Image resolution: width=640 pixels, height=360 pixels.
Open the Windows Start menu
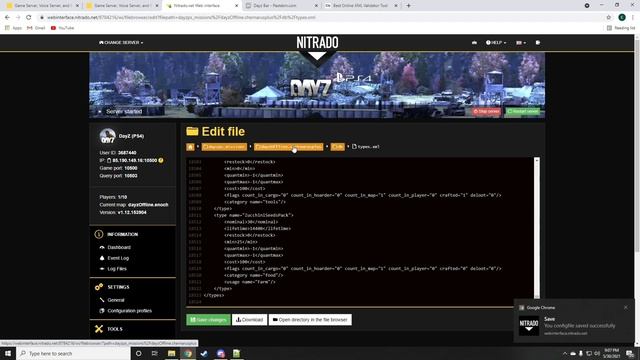[x=8, y=353]
